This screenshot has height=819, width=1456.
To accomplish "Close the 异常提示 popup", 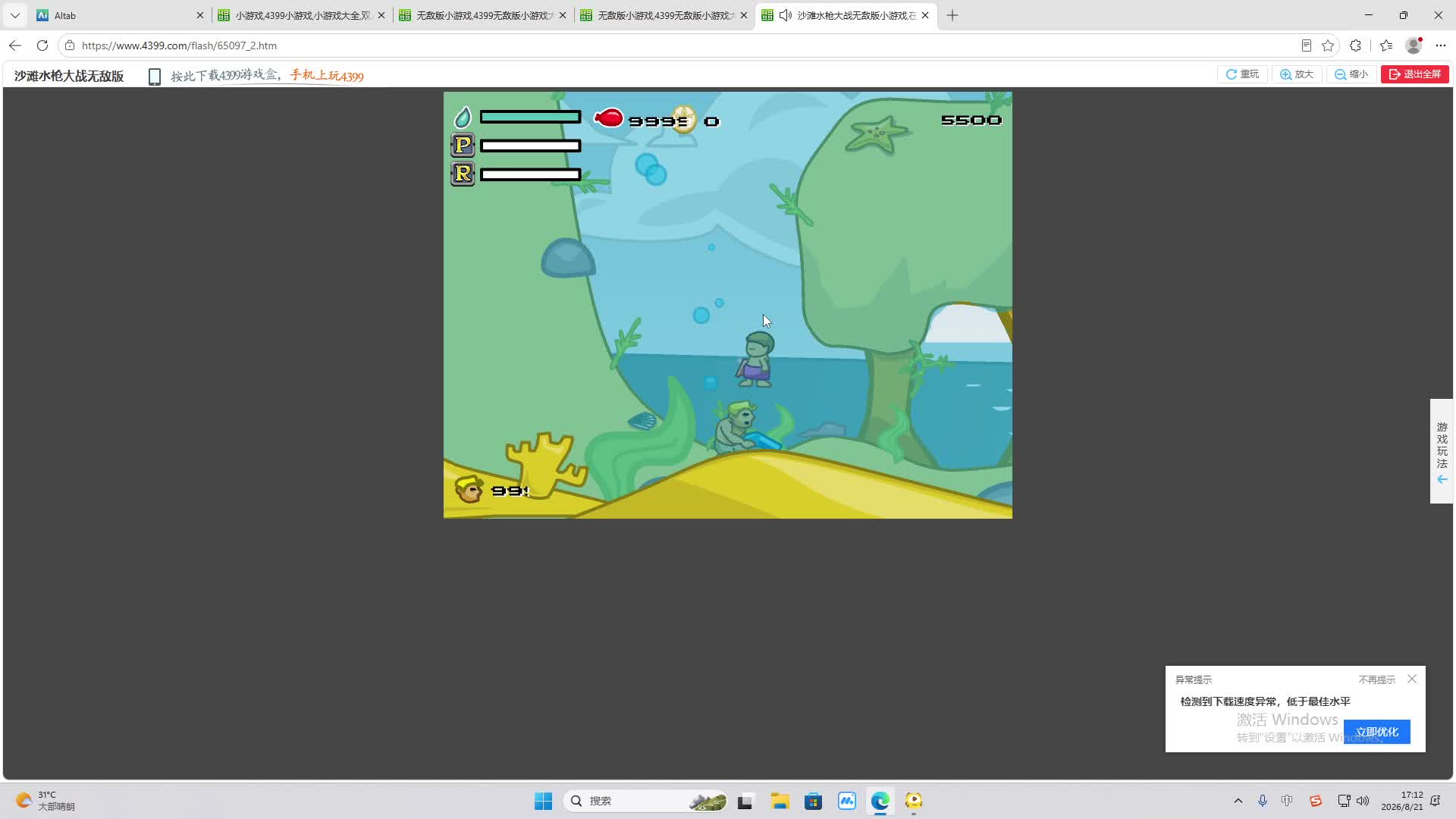I will pyautogui.click(x=1412, y=679).
